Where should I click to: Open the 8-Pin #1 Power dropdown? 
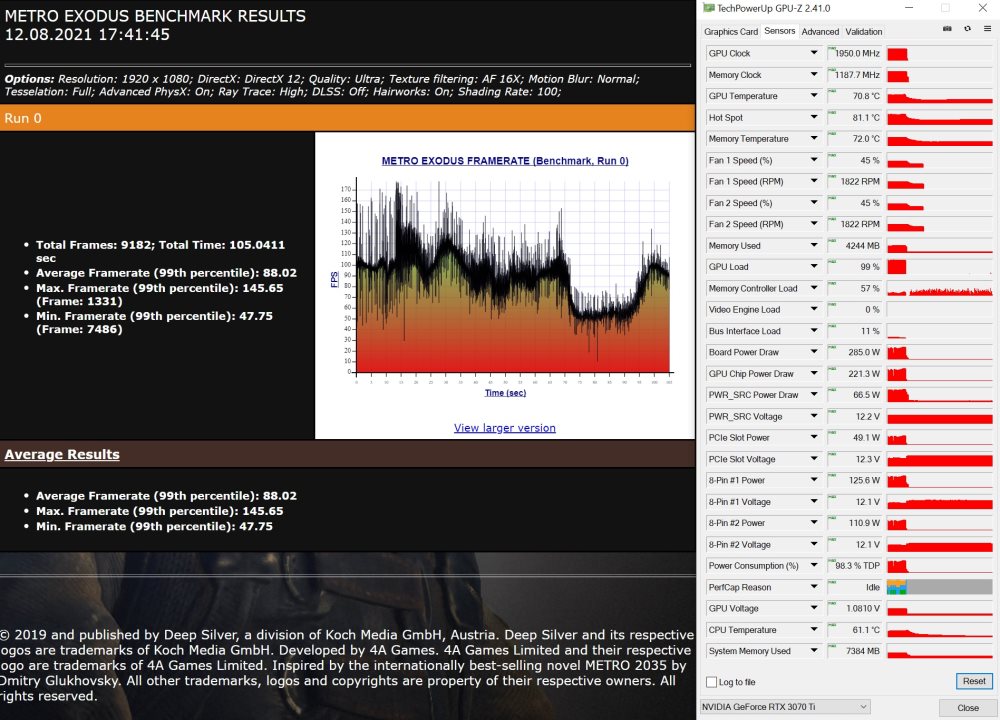click(x=814, y=480)
